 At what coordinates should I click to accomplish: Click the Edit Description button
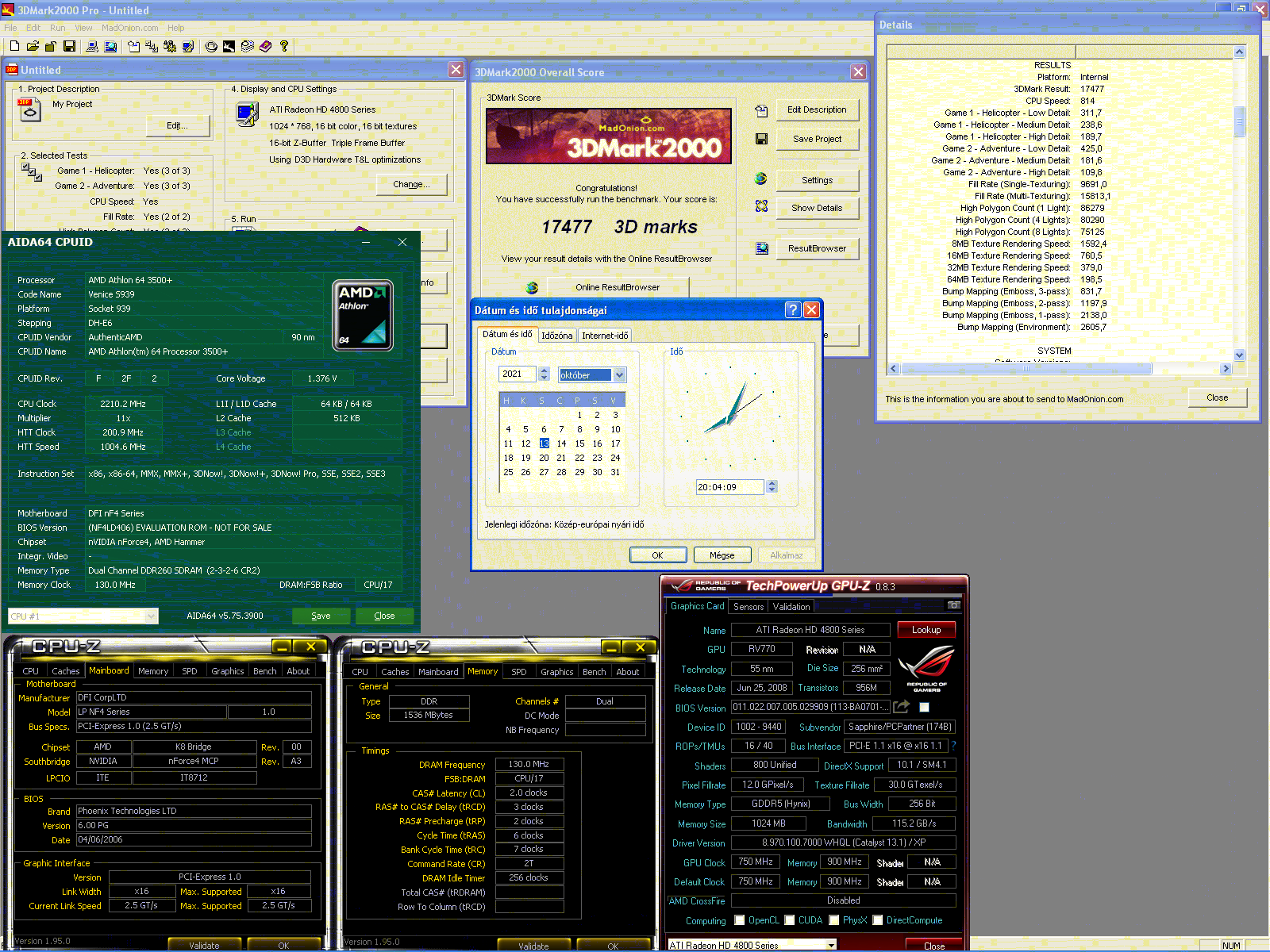(x=817, y=109)
